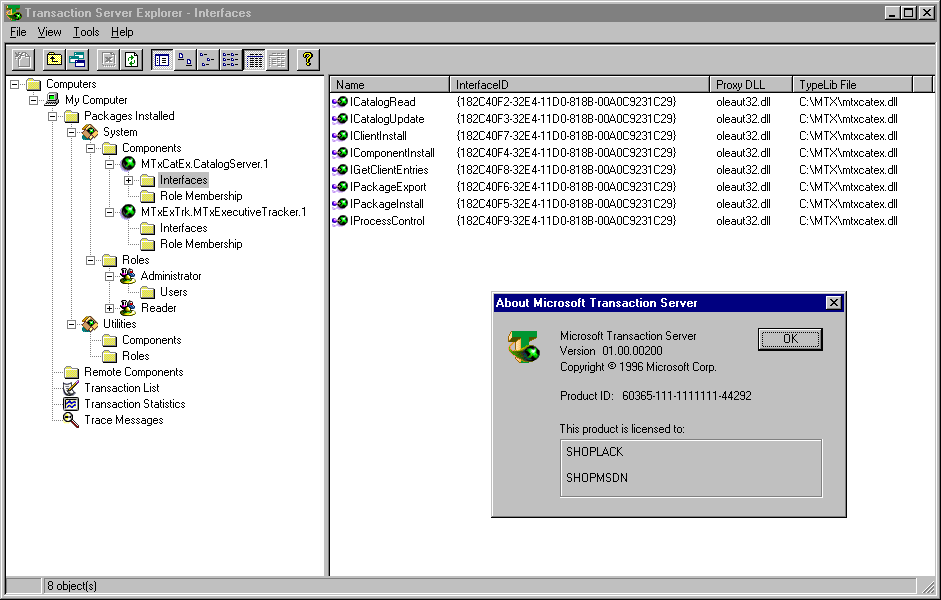The image size is (941, 600).
Task: Click the MTxExTrk.MTxExecutiveTracker.1 component ball icon
Action: coord(128,211)
